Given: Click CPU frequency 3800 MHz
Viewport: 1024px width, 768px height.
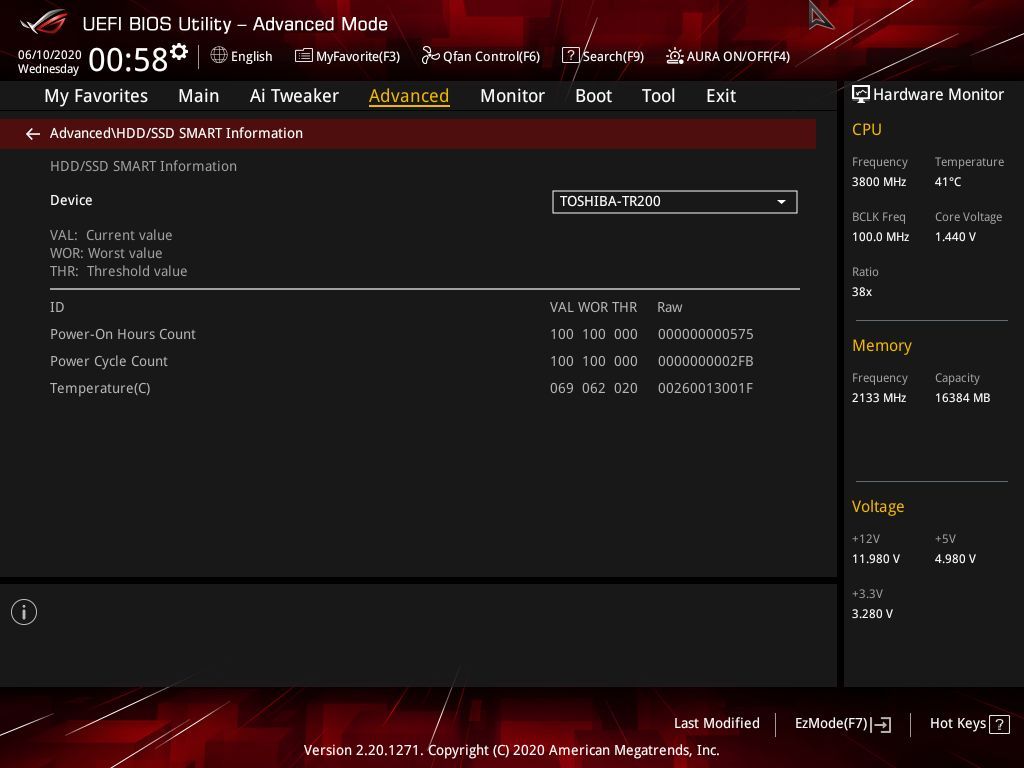Looking at the screenshot, I should pyautogui.click(x=878, y=182).
